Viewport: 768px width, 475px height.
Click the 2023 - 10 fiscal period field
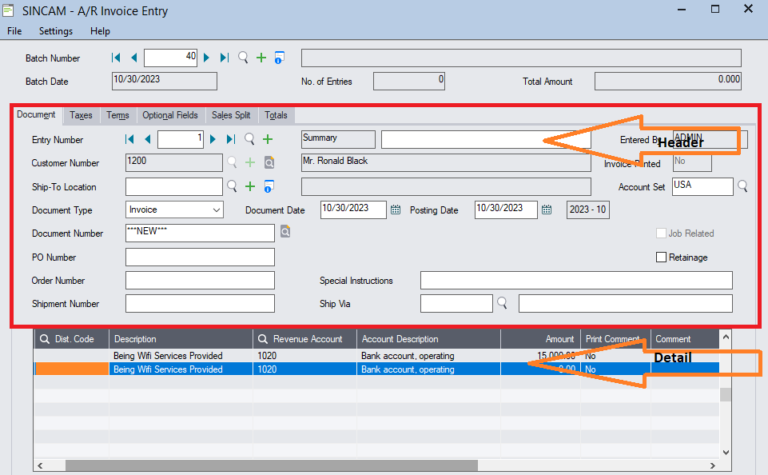pyautogui.click(x=588, y=210)
